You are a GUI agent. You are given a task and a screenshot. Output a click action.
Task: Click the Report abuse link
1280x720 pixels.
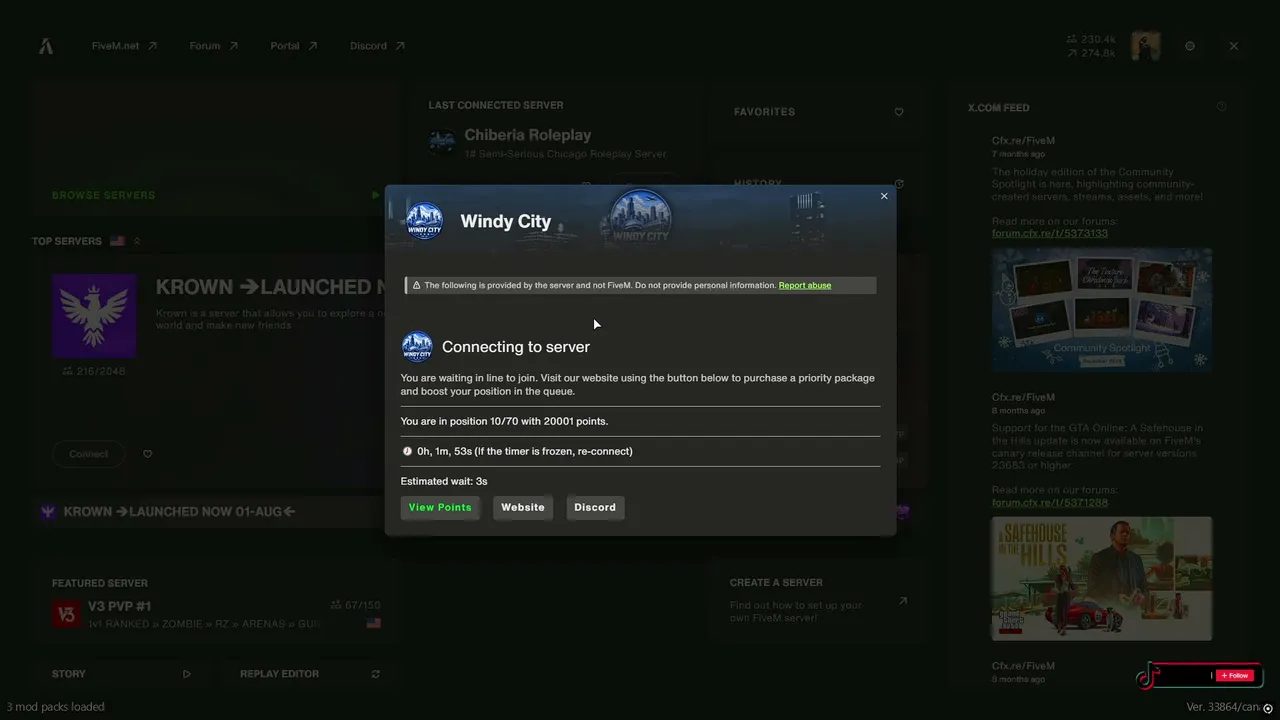pos(805,286)
